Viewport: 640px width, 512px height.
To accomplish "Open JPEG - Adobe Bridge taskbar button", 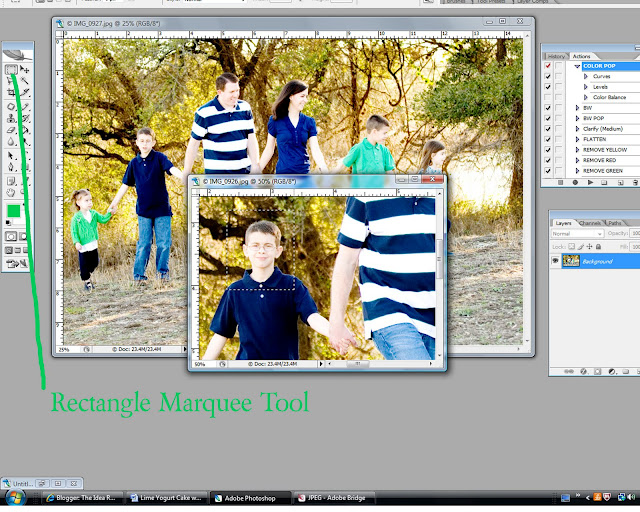I will click(336, 498).
